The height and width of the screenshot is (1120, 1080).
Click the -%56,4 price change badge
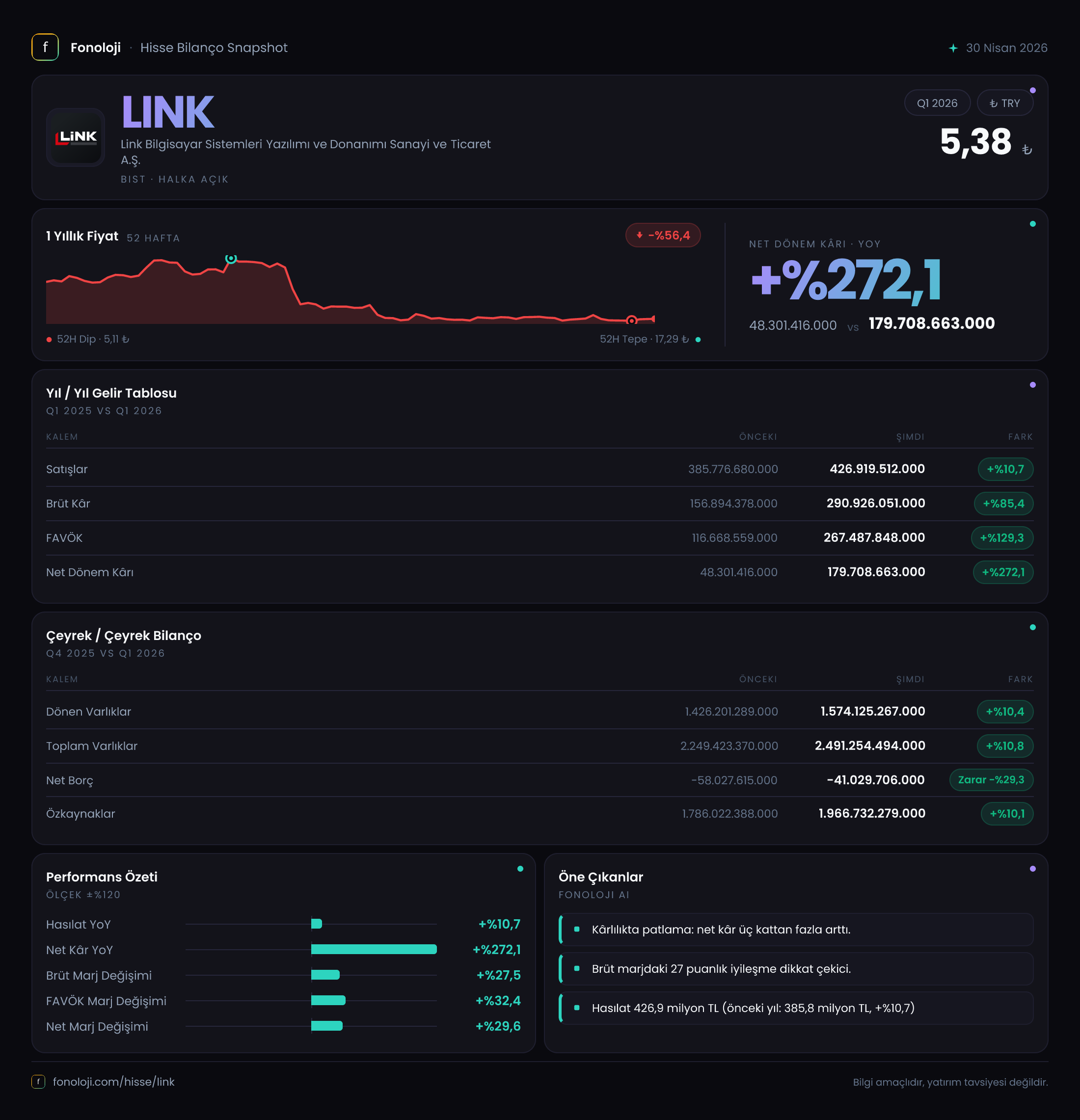point(663,236)
